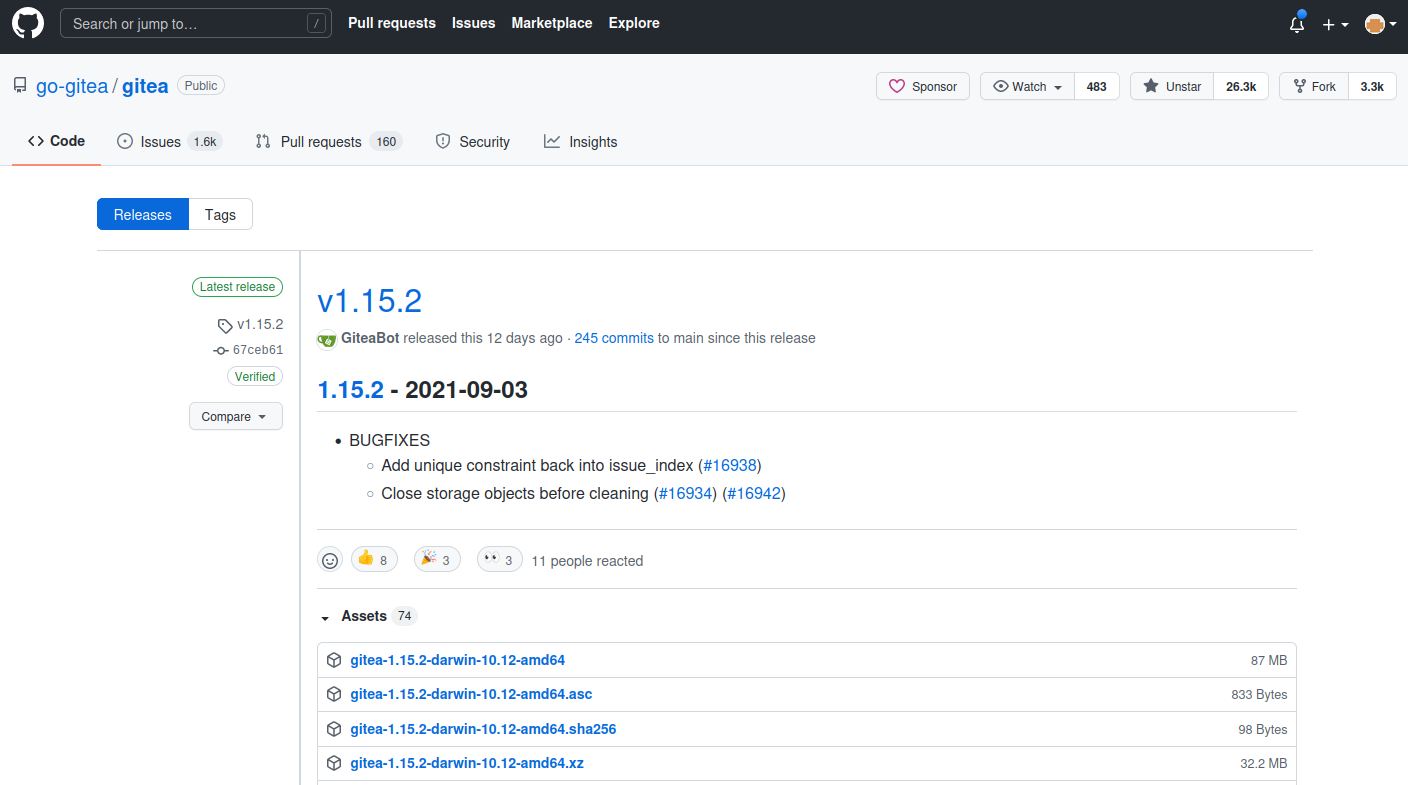Toggle the hooray reaction
This screenshot has width=1408, height=785.
(x=436, y=559)
